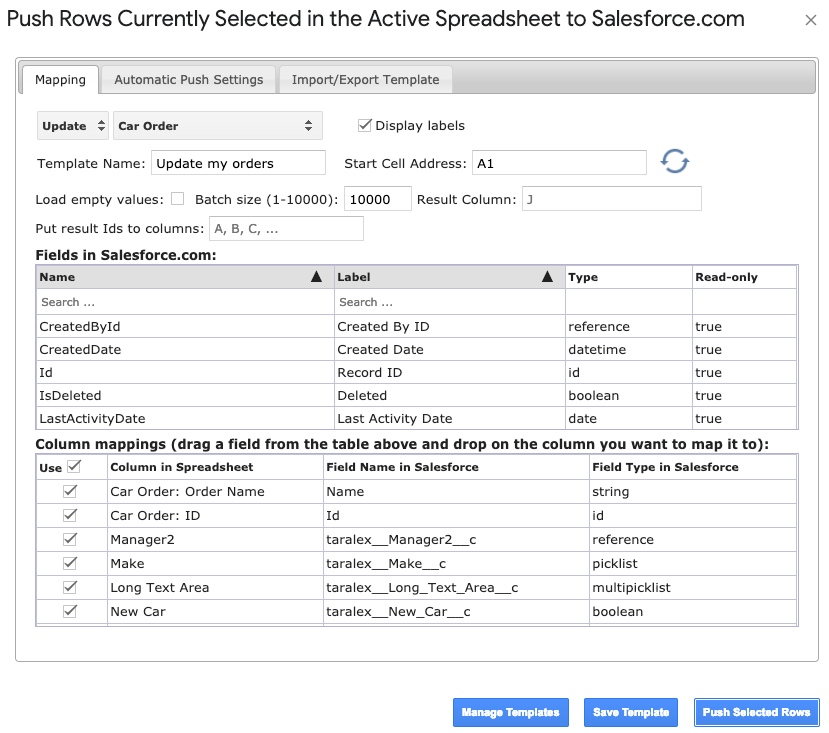Screen dimensions: 829x733
Task: Toggle the Display labels checkbox
Action: [x=364, y=125]
